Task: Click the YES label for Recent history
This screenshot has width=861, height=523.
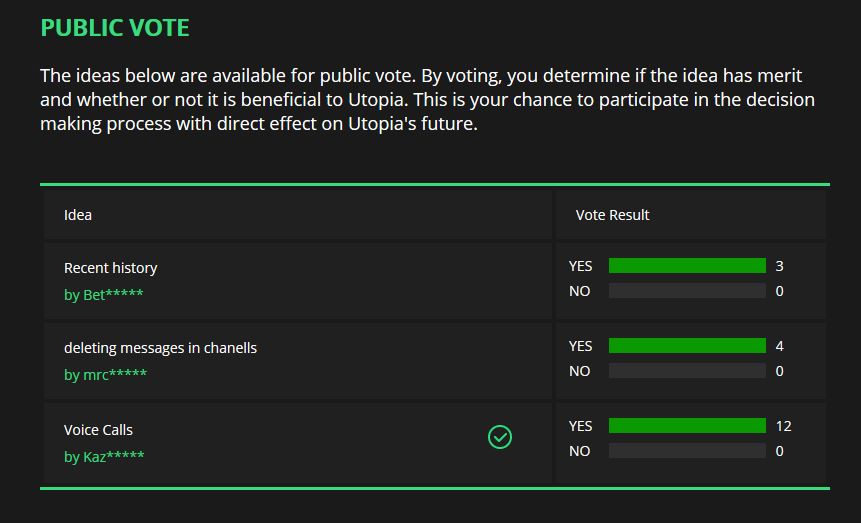Action: pyautogui.click(x=580, y=266)
